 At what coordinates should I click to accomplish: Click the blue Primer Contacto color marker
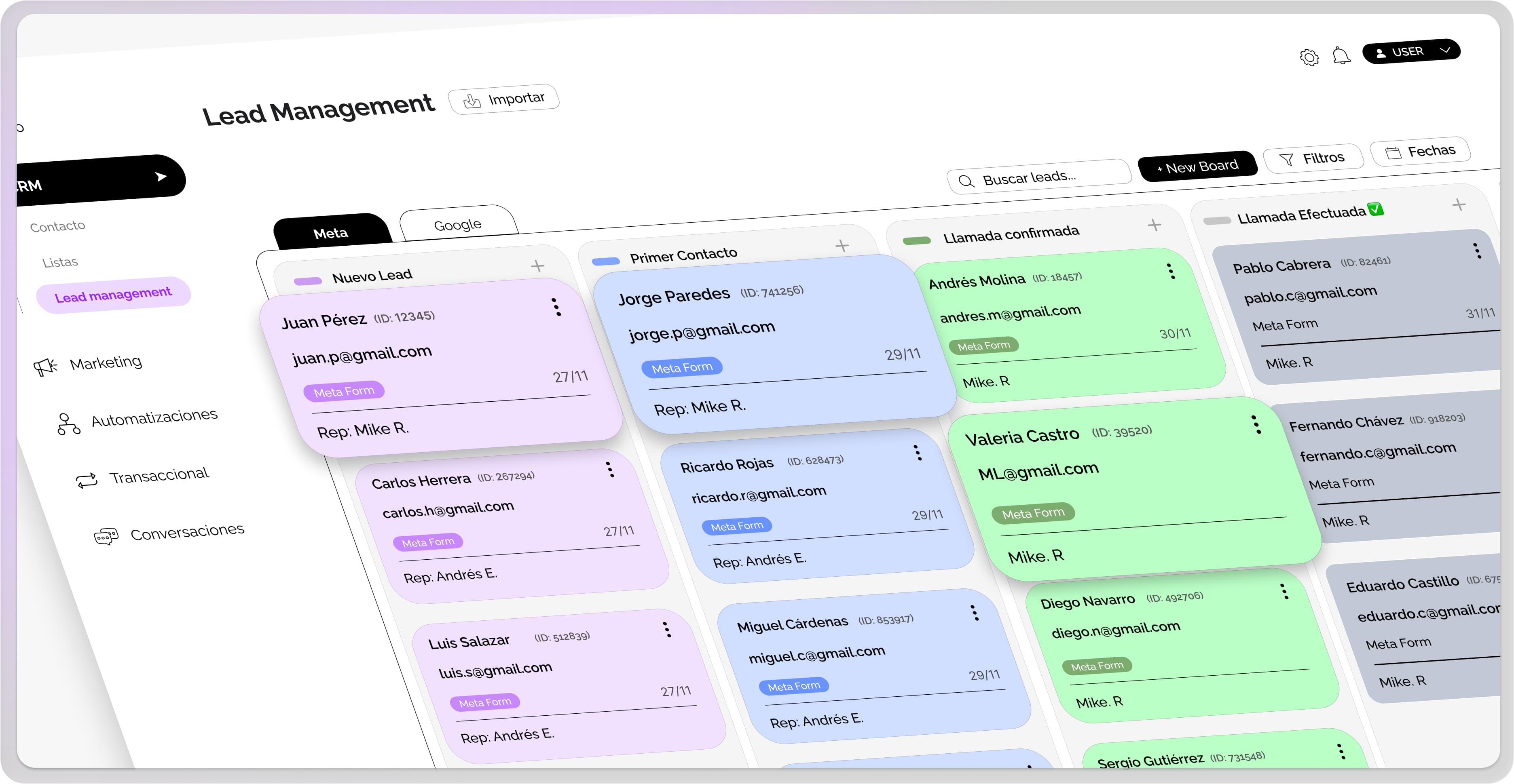click(x=606, y=261)
